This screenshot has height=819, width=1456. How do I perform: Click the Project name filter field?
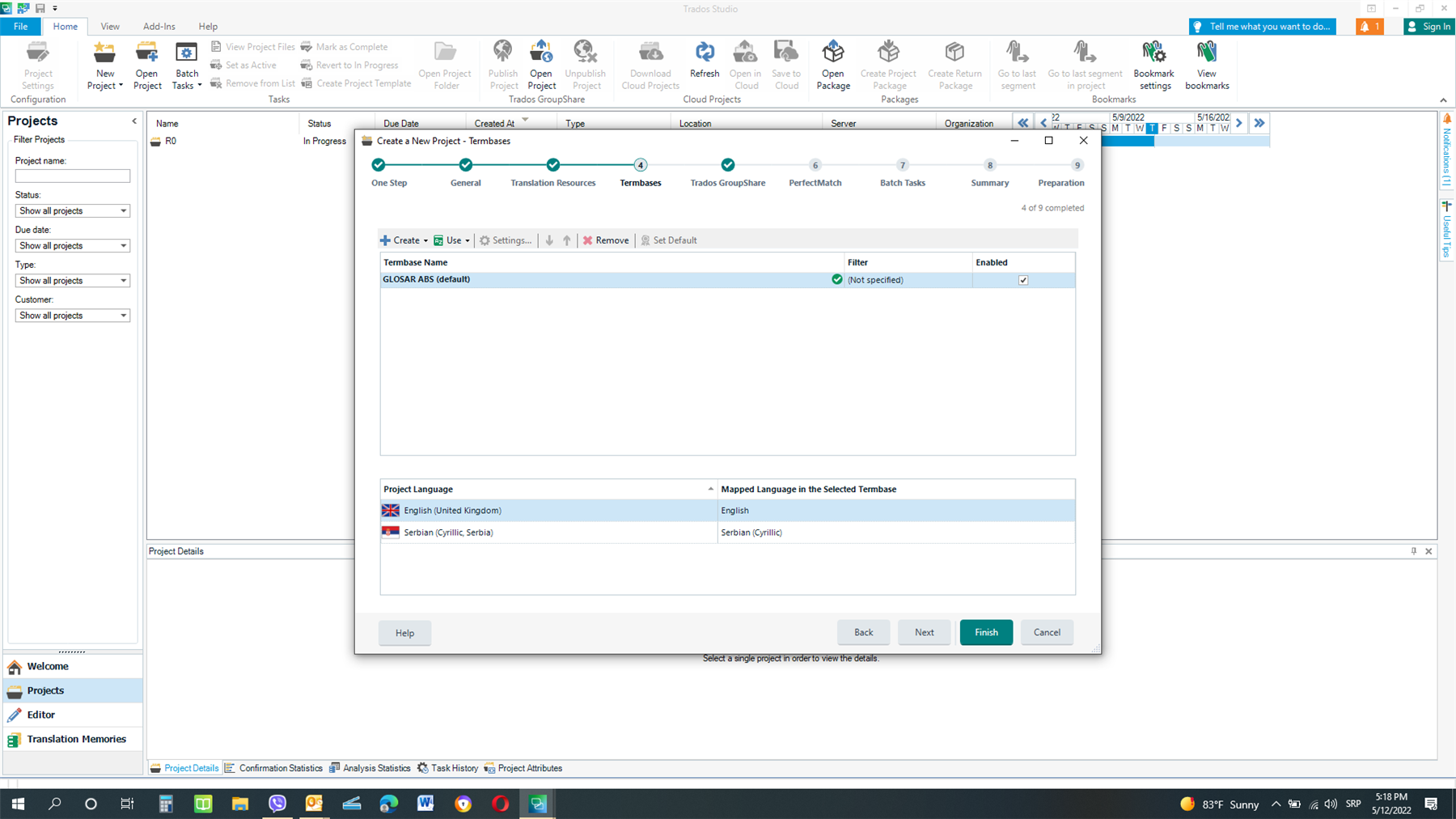pyautogui.click(x=73, y=176)
